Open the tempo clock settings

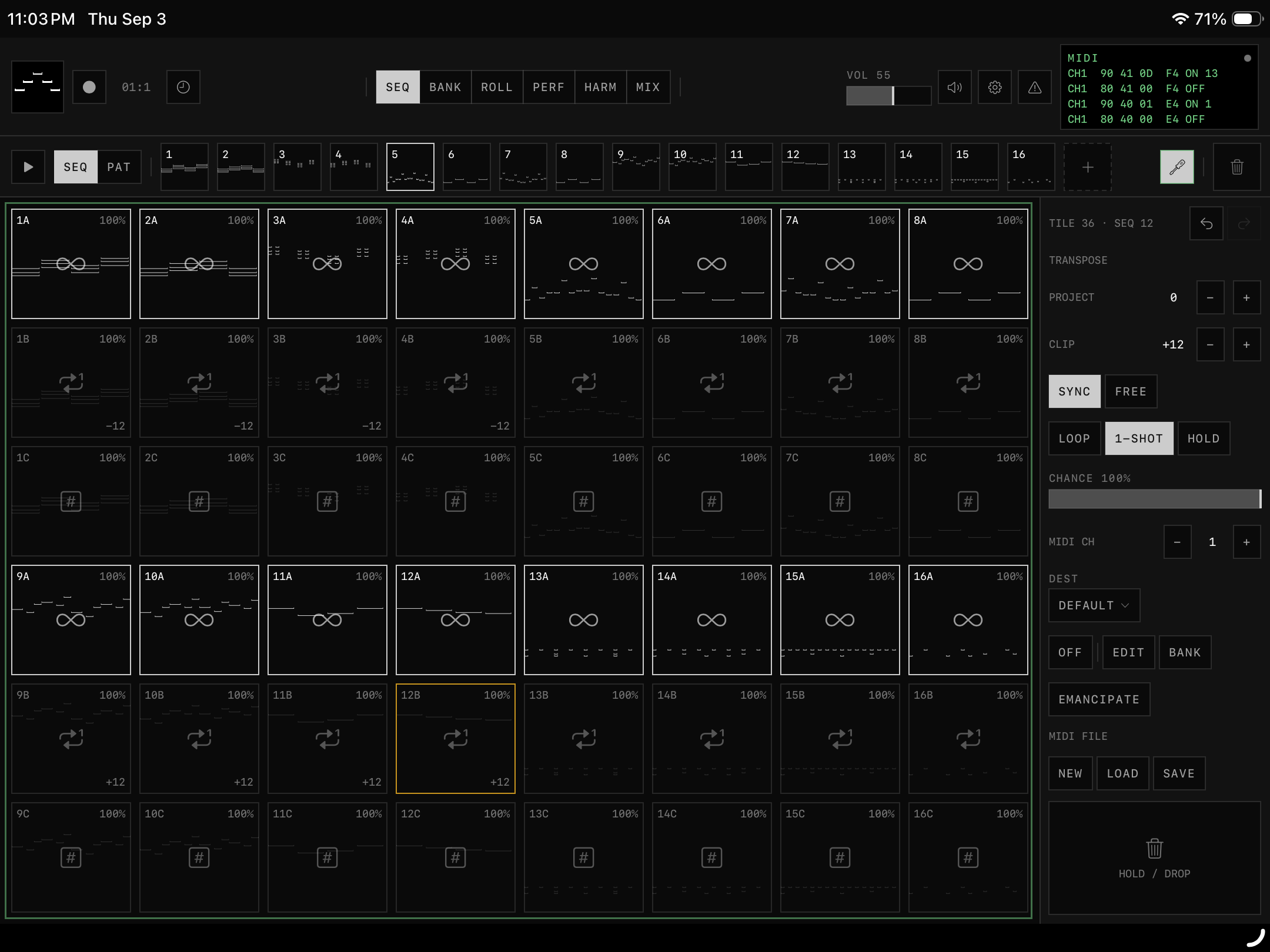(x=183, y=87)
